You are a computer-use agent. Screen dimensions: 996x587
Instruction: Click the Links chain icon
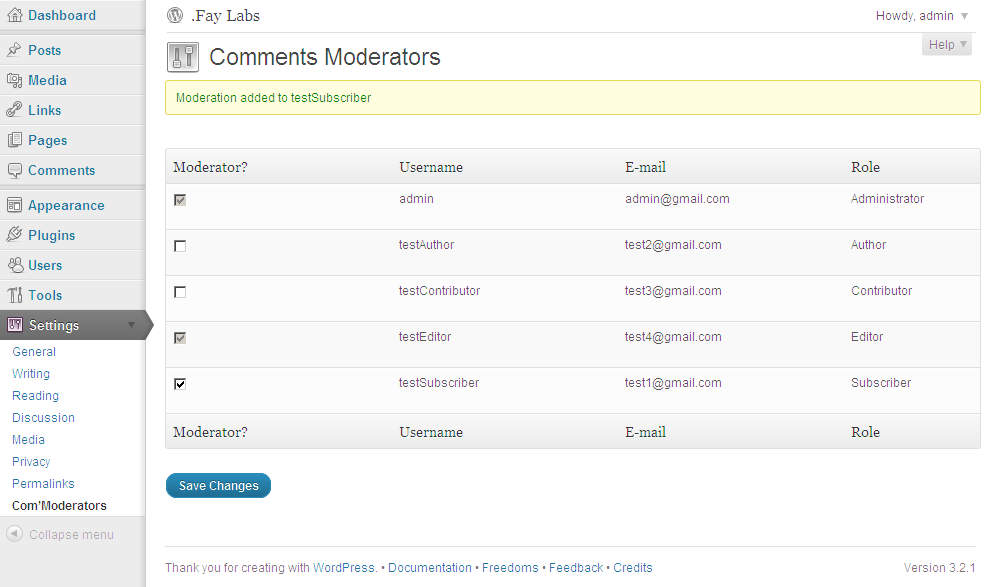tap(15, 110)
